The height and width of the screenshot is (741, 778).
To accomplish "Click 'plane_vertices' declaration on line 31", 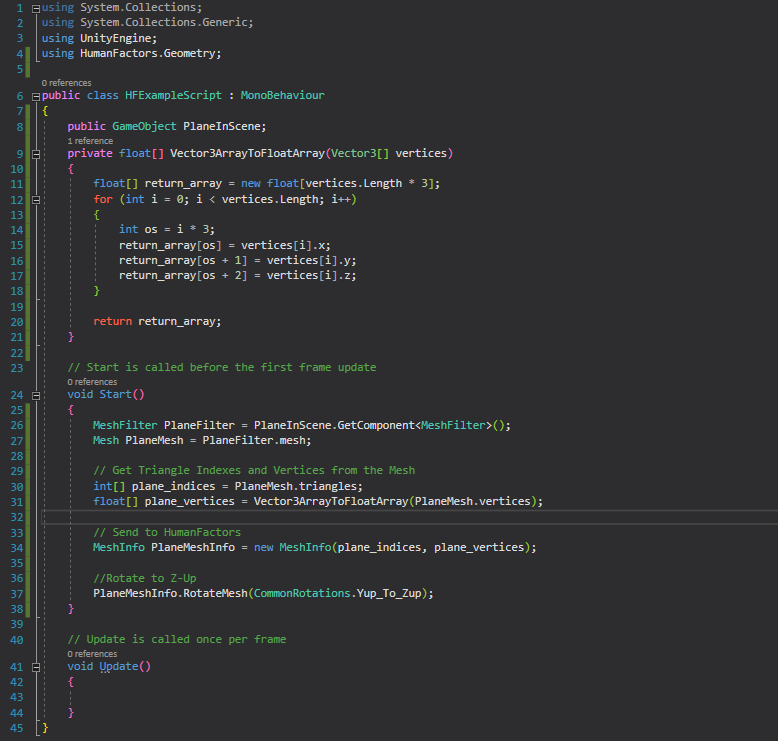I will [x=190, y=502].
